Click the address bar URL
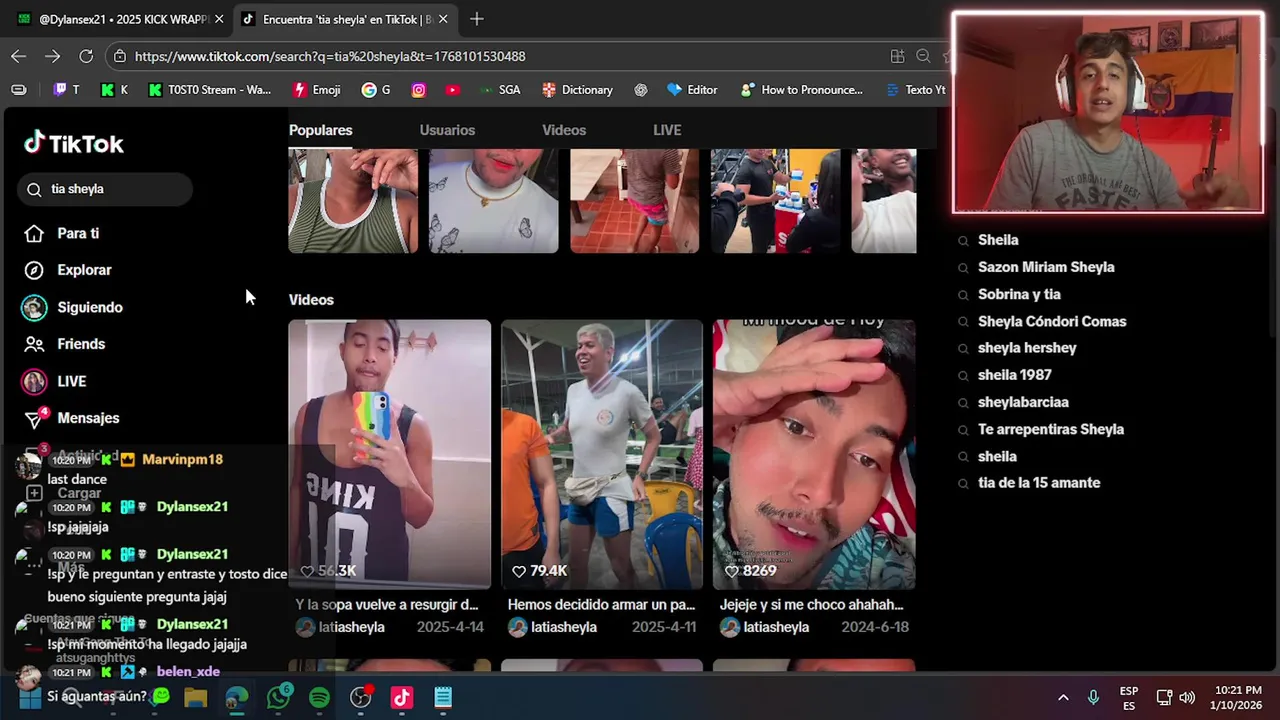The image size is (1280, 720). [x=330, y=56]
